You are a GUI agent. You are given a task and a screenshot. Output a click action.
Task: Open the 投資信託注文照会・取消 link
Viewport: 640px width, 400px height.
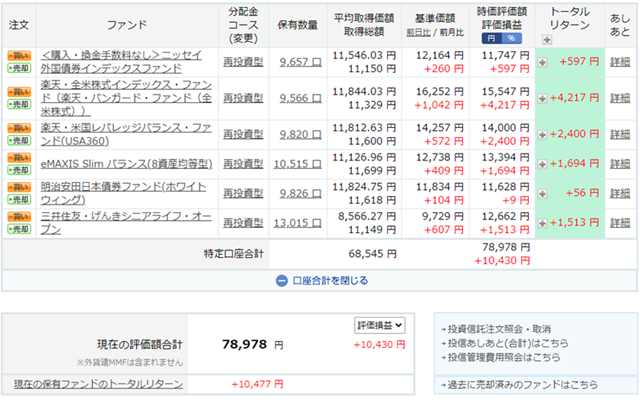pyautogui.click(x=500, y=329)
